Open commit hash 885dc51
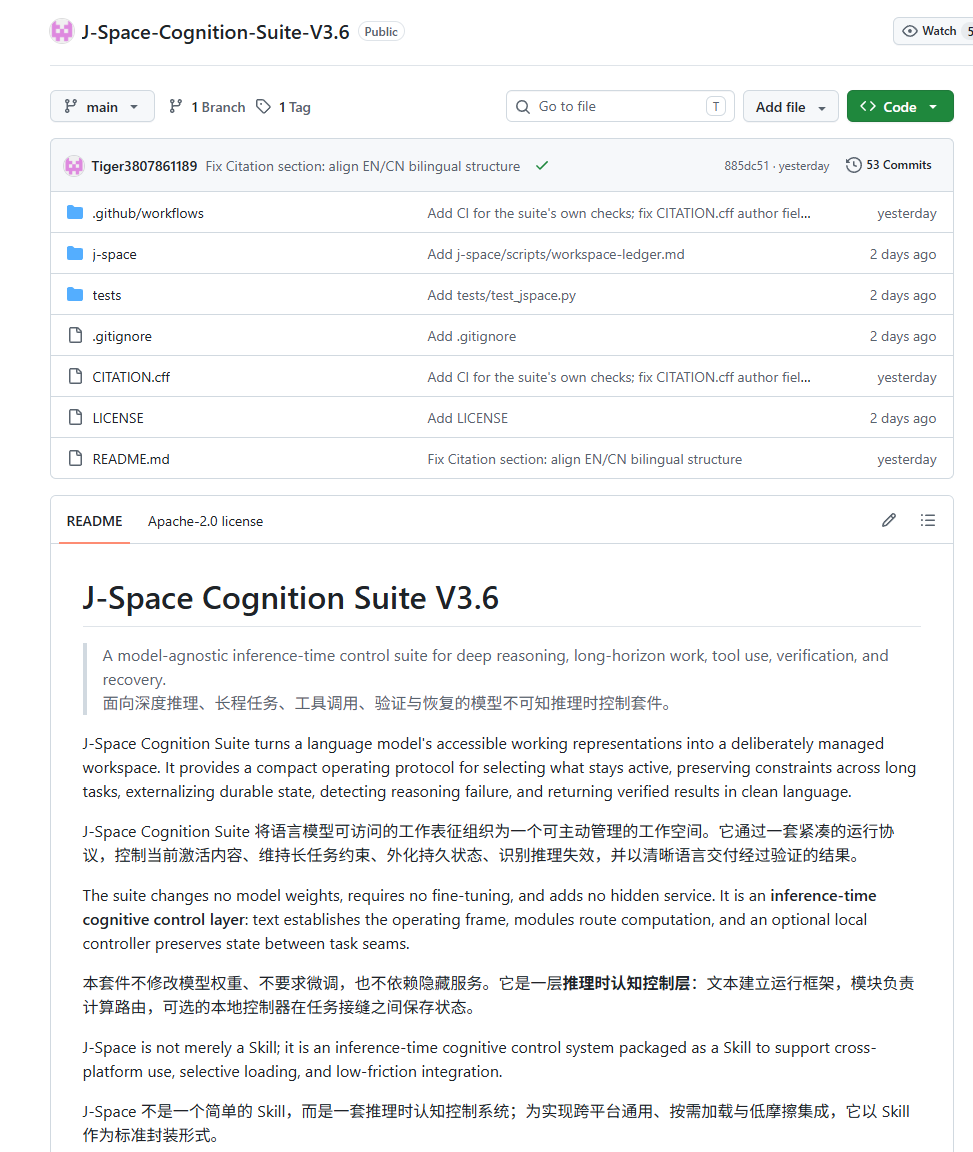 point(746,166)
